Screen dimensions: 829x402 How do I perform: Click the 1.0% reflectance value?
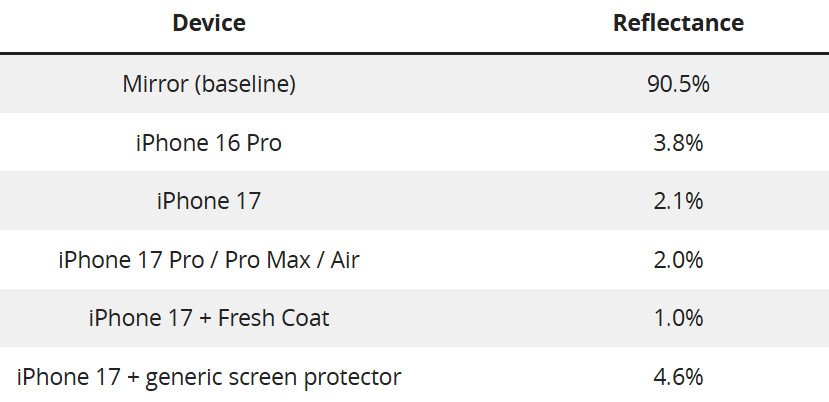(678, 319)
